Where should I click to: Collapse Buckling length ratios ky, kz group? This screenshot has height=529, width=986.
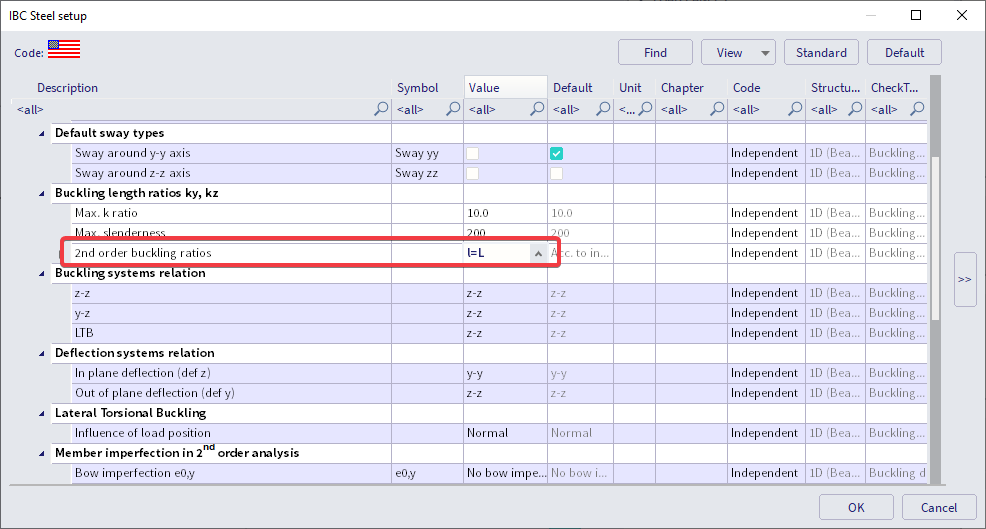tap(42, 194)
